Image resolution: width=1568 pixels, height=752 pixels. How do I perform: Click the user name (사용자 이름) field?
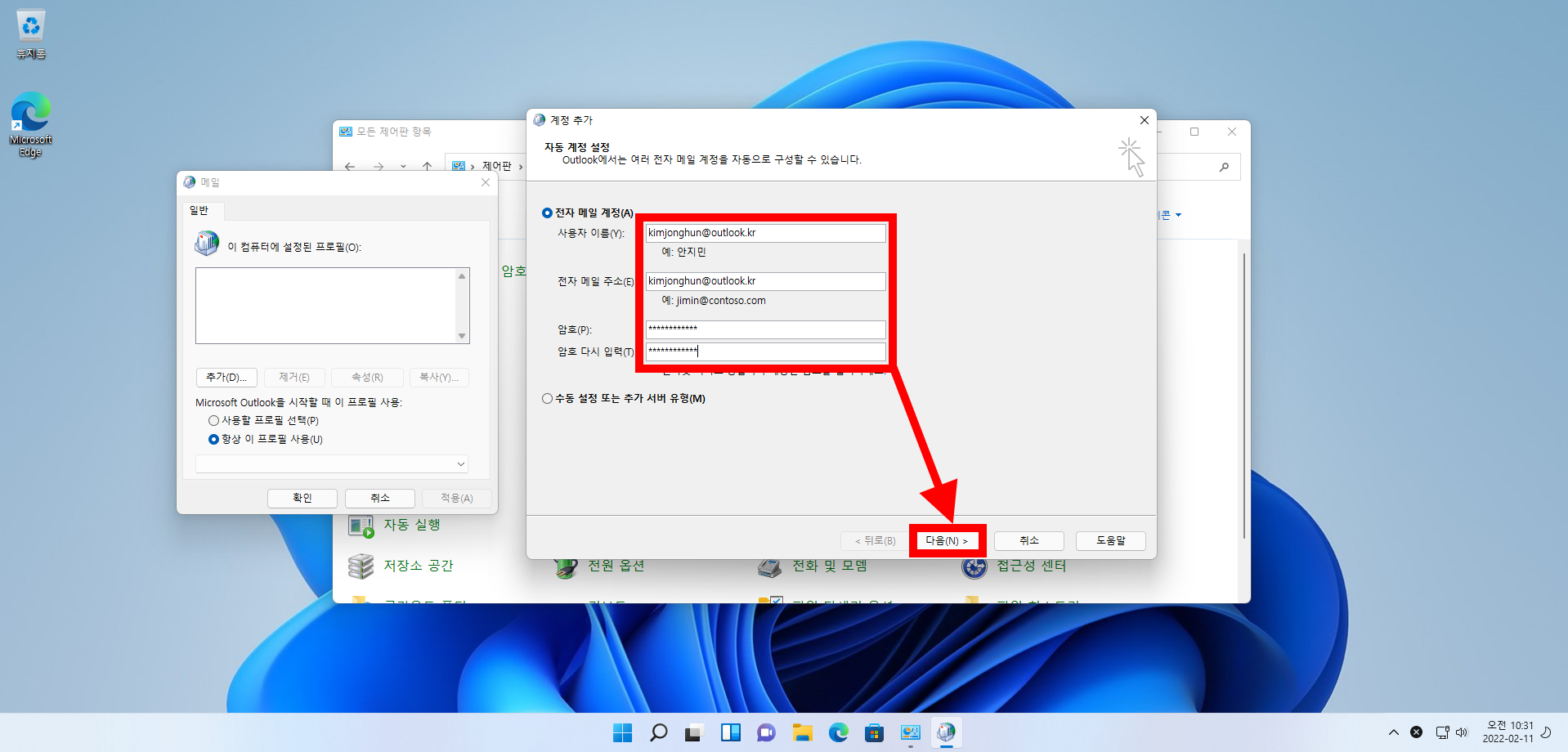click(x=765, y=233)
